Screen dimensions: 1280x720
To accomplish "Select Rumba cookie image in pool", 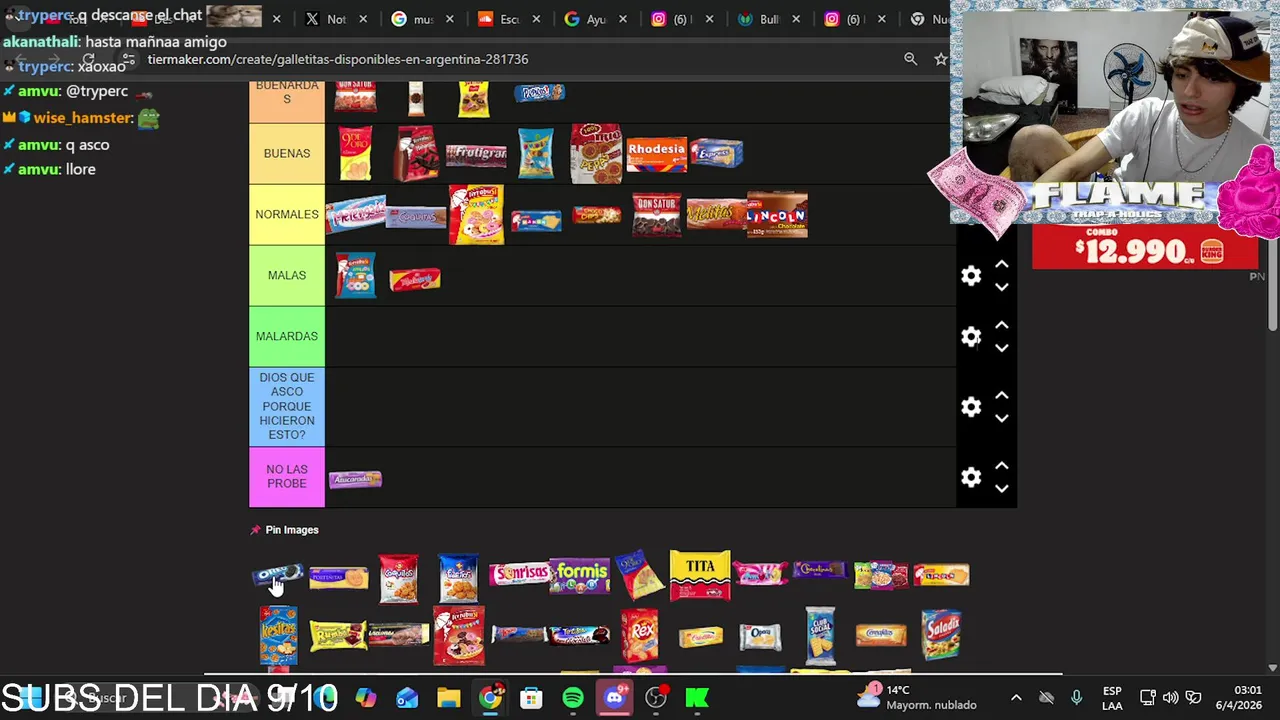I will click(338, 635).
